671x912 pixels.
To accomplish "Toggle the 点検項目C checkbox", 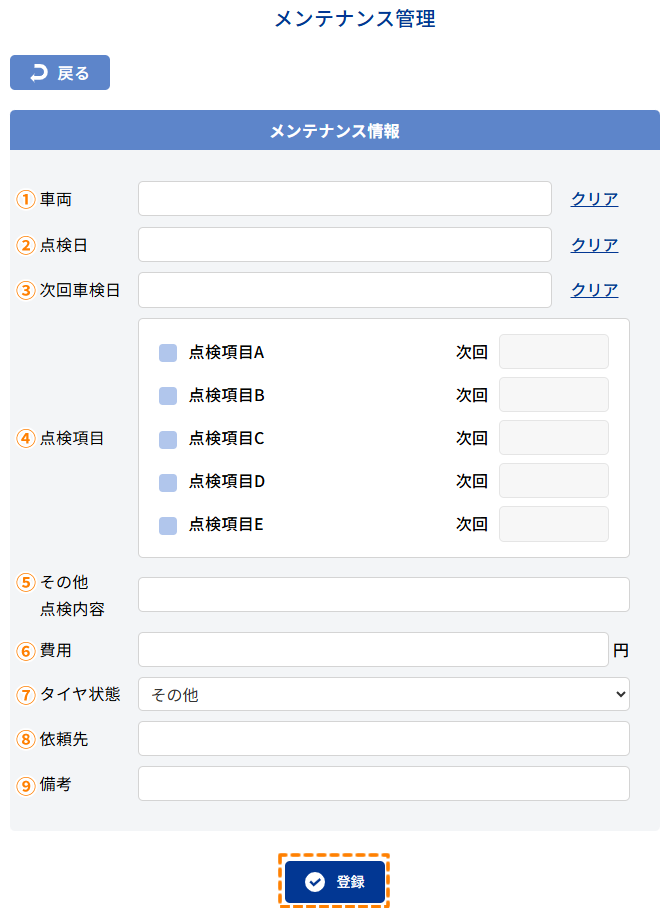I will 168,439.
